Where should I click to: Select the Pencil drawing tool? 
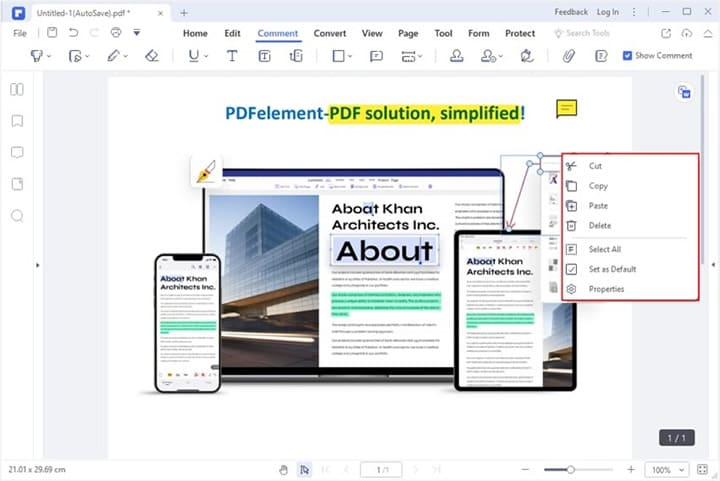coord(113,56)
